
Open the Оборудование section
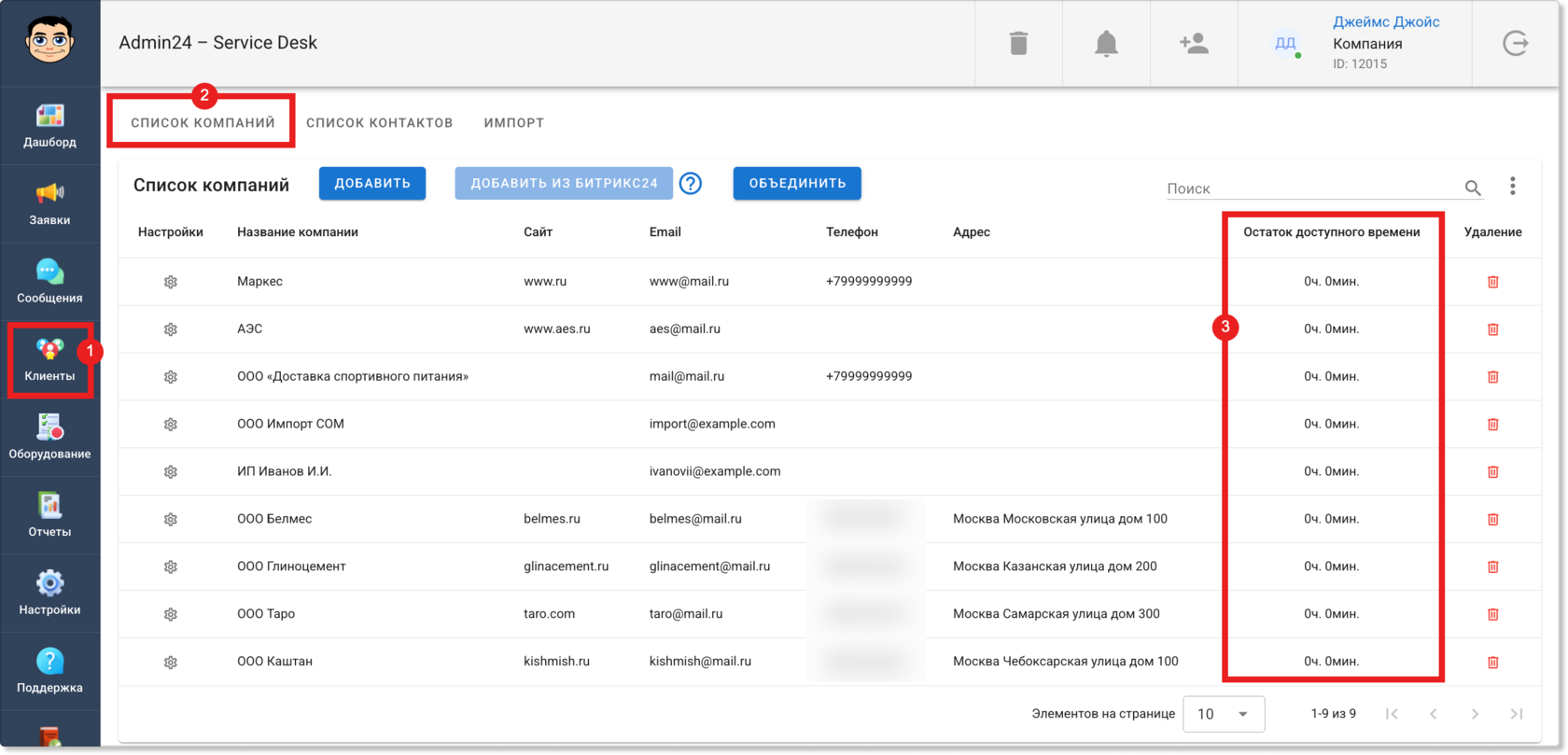pyautogui.click(x=49, y=438)
